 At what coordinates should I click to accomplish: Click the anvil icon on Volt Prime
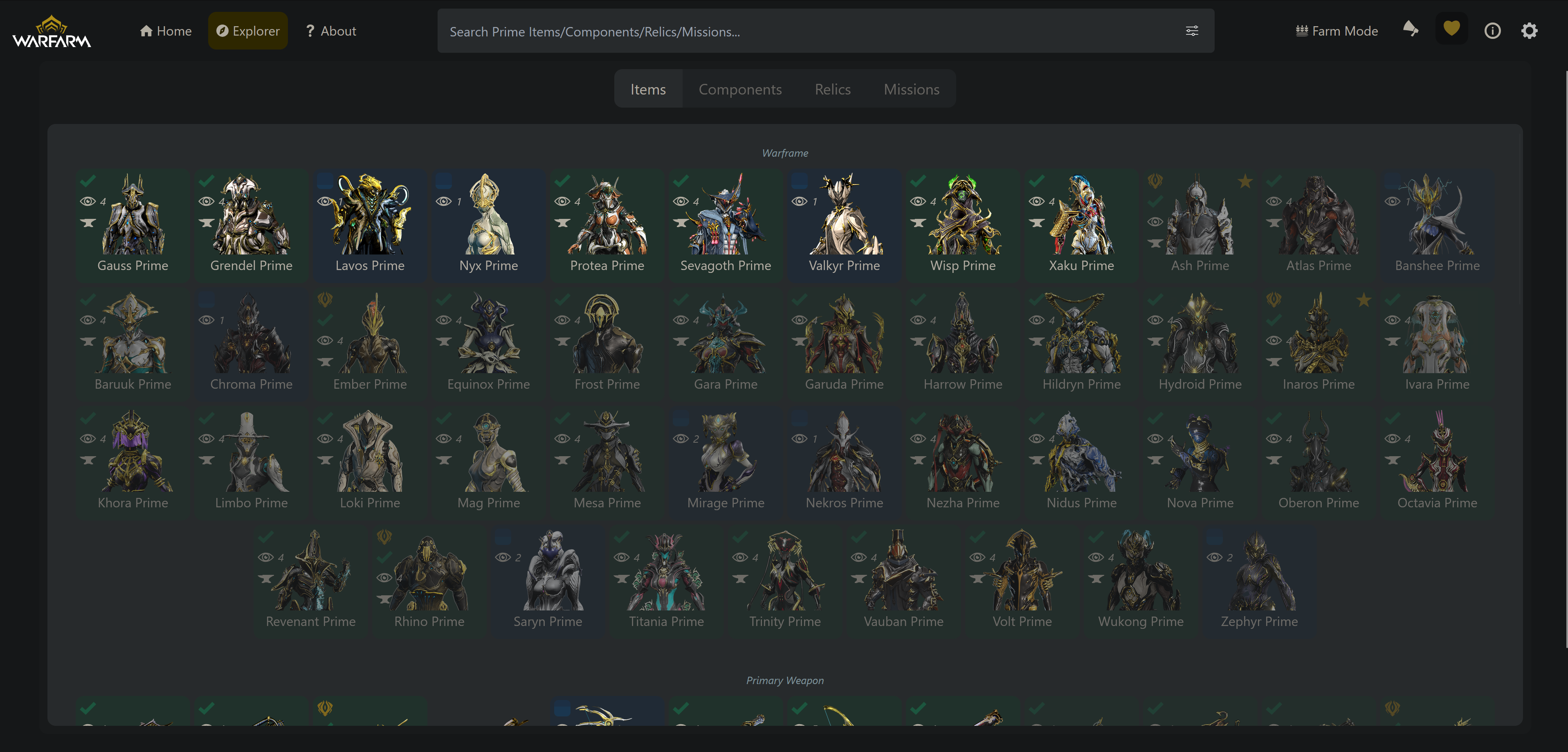977,579
